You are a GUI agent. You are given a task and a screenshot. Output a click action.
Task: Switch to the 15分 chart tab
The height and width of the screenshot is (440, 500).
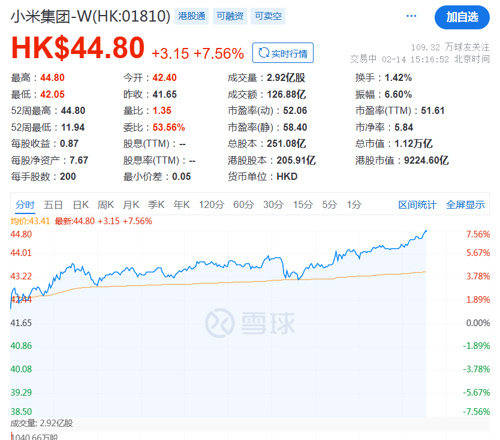303,205
